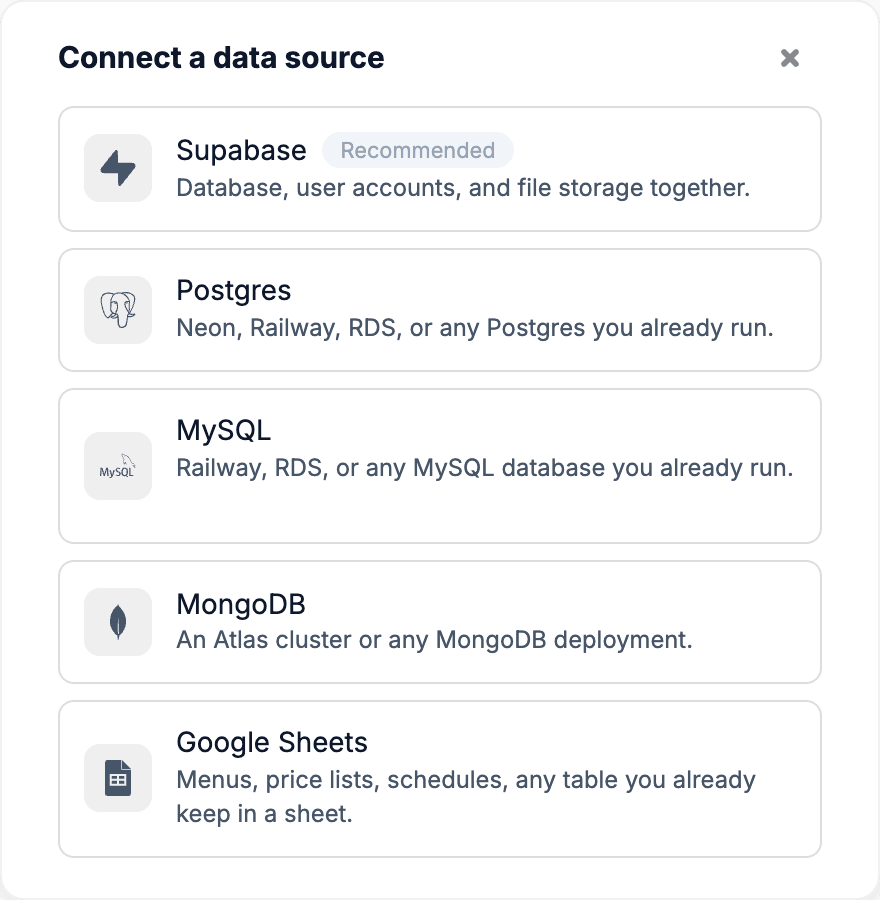The image size is (880, 900).
Task: Click 'Railway, RDS, or any MySQL database' description
Action: (x=485, y=468)
